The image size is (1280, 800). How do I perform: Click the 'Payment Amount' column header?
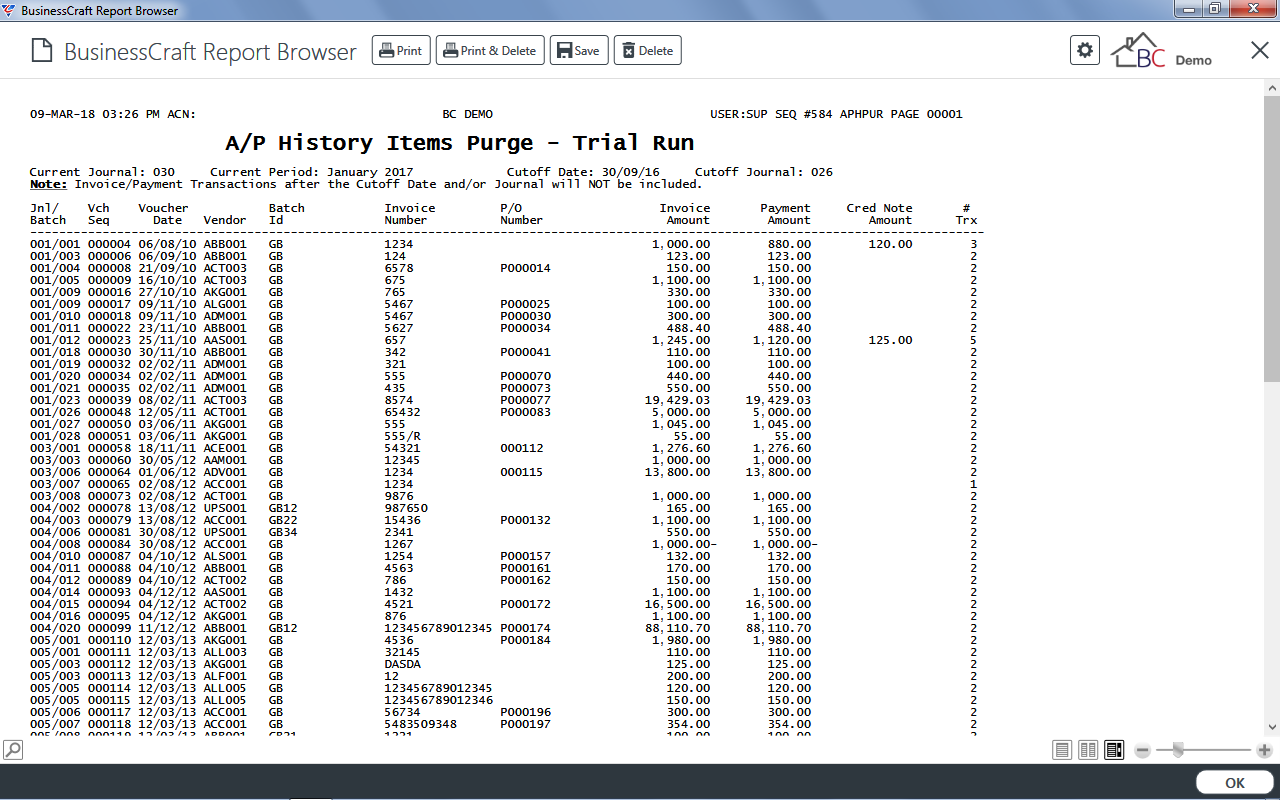[x=785, y=214]
